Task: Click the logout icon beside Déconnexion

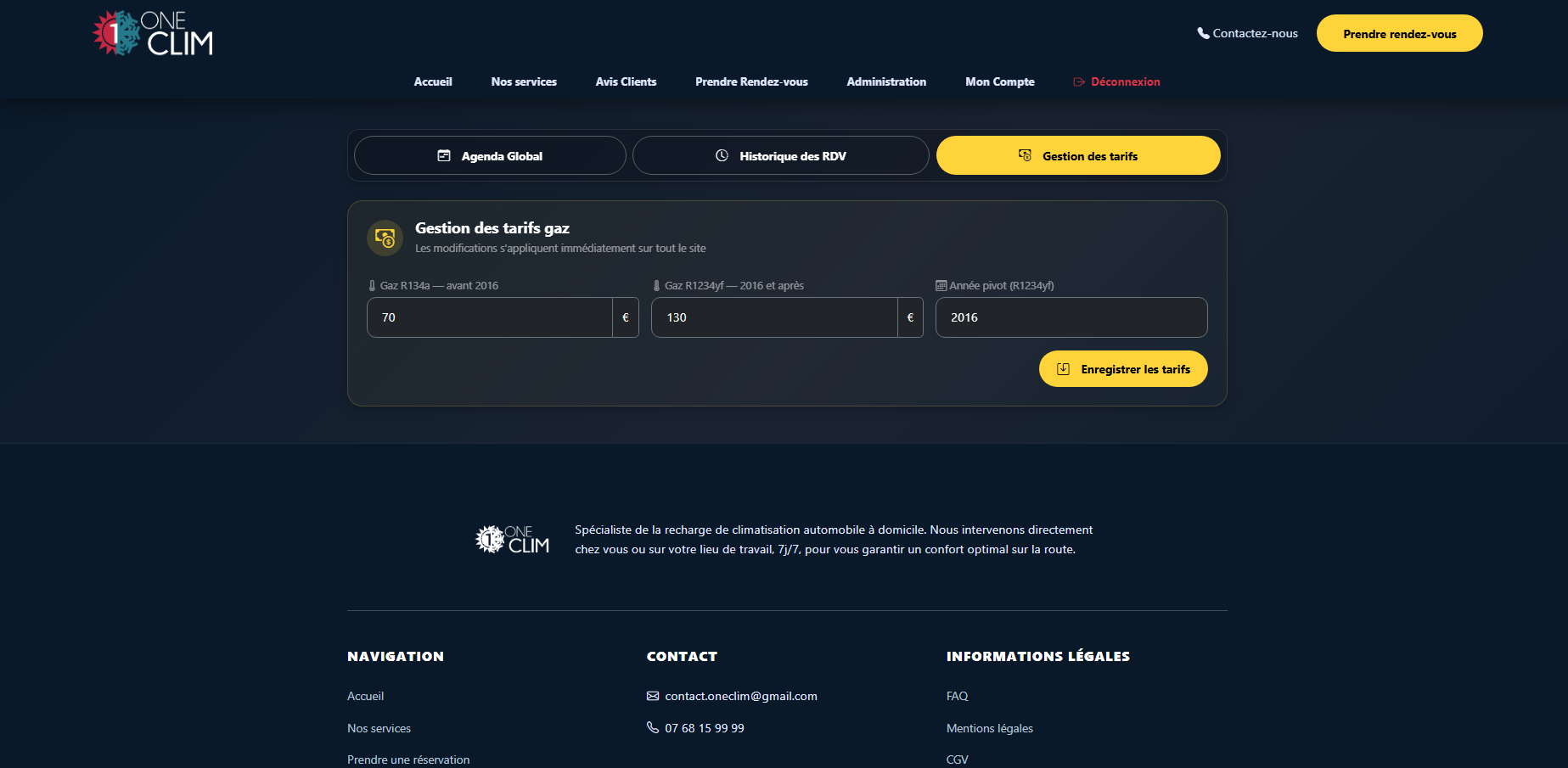Action: pyautogui.click(x=1079, y=82)
